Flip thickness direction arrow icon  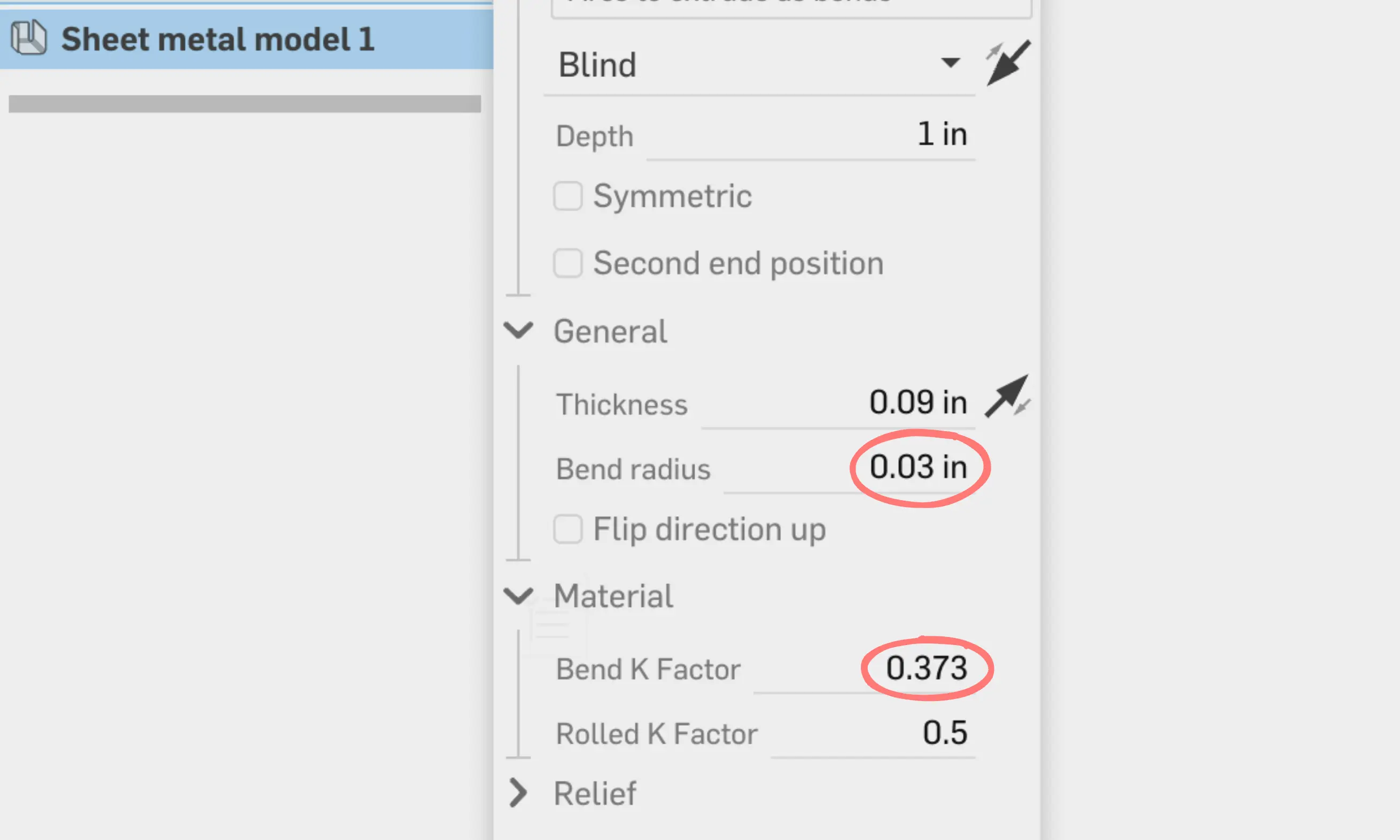point(1007,396)
